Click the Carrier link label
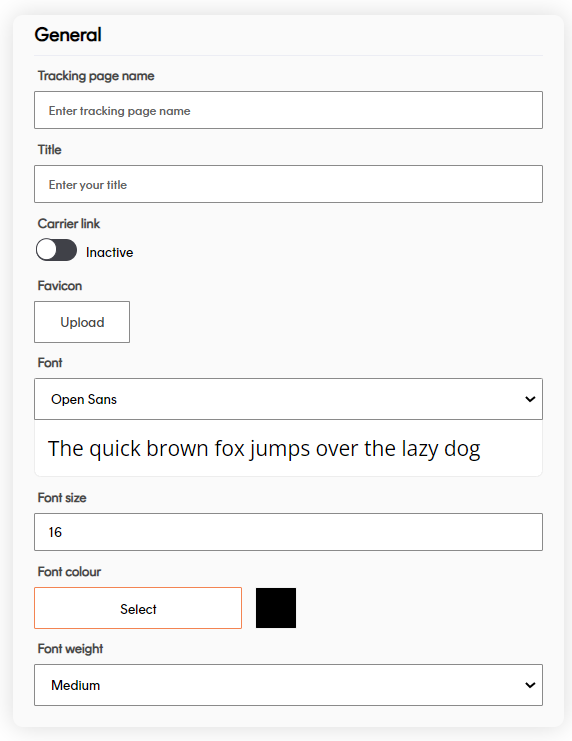The height and width of the screenshot is (741, 572). click(69, 224)
